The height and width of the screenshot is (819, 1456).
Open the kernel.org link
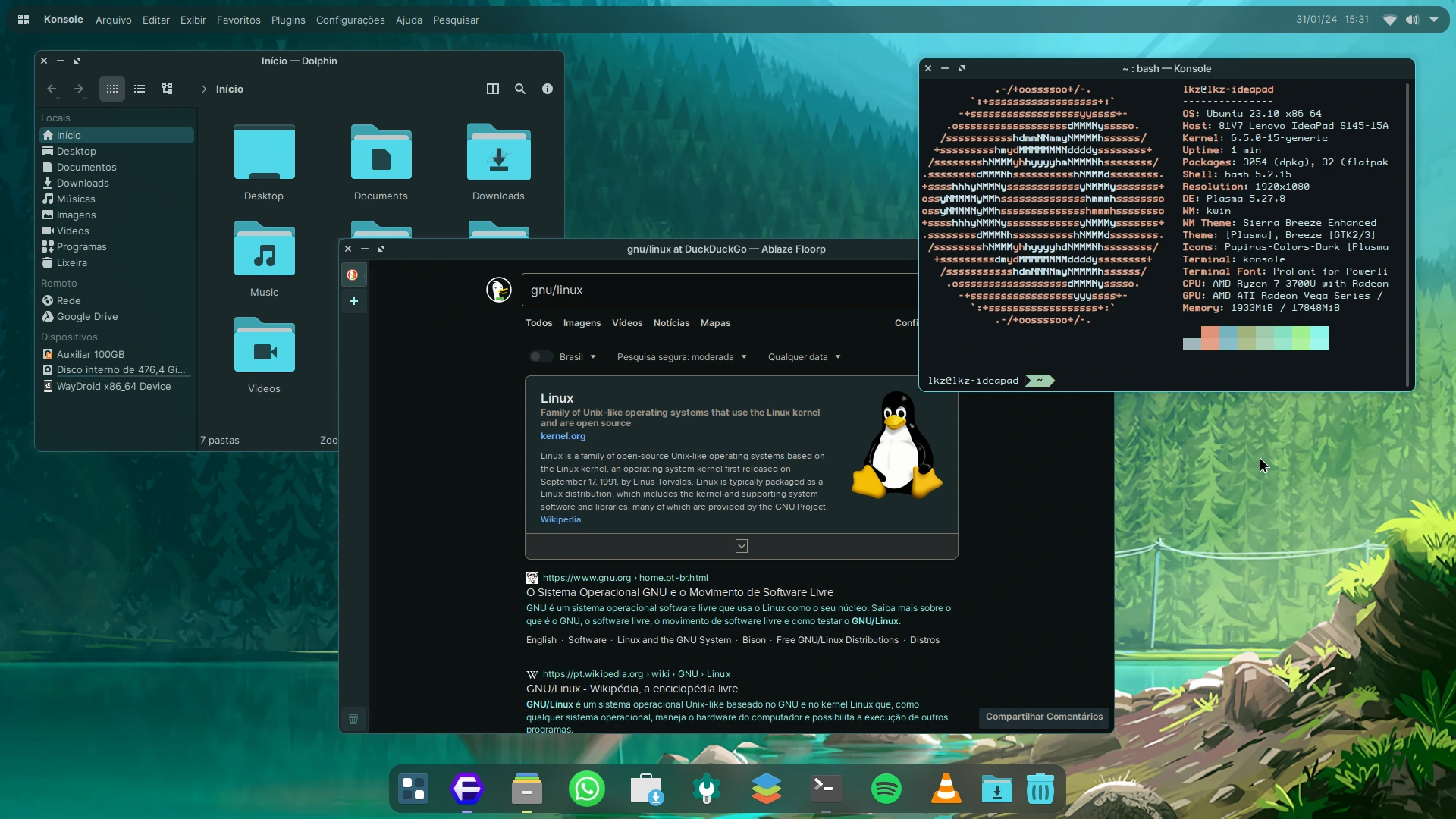tap(563, 436)
